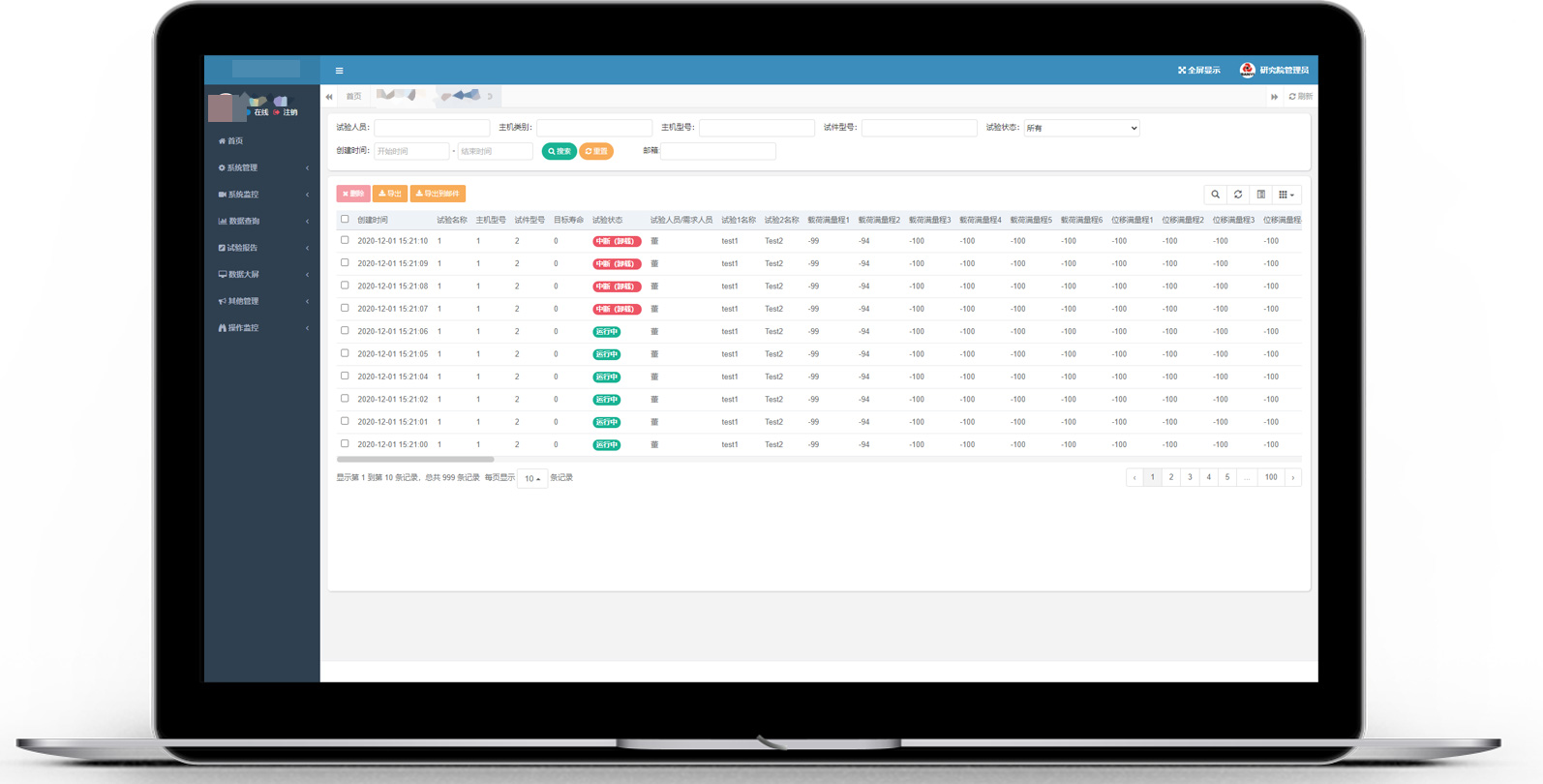
Task: Click the tab scroll-right double arrow
Action: point(1274,97)
